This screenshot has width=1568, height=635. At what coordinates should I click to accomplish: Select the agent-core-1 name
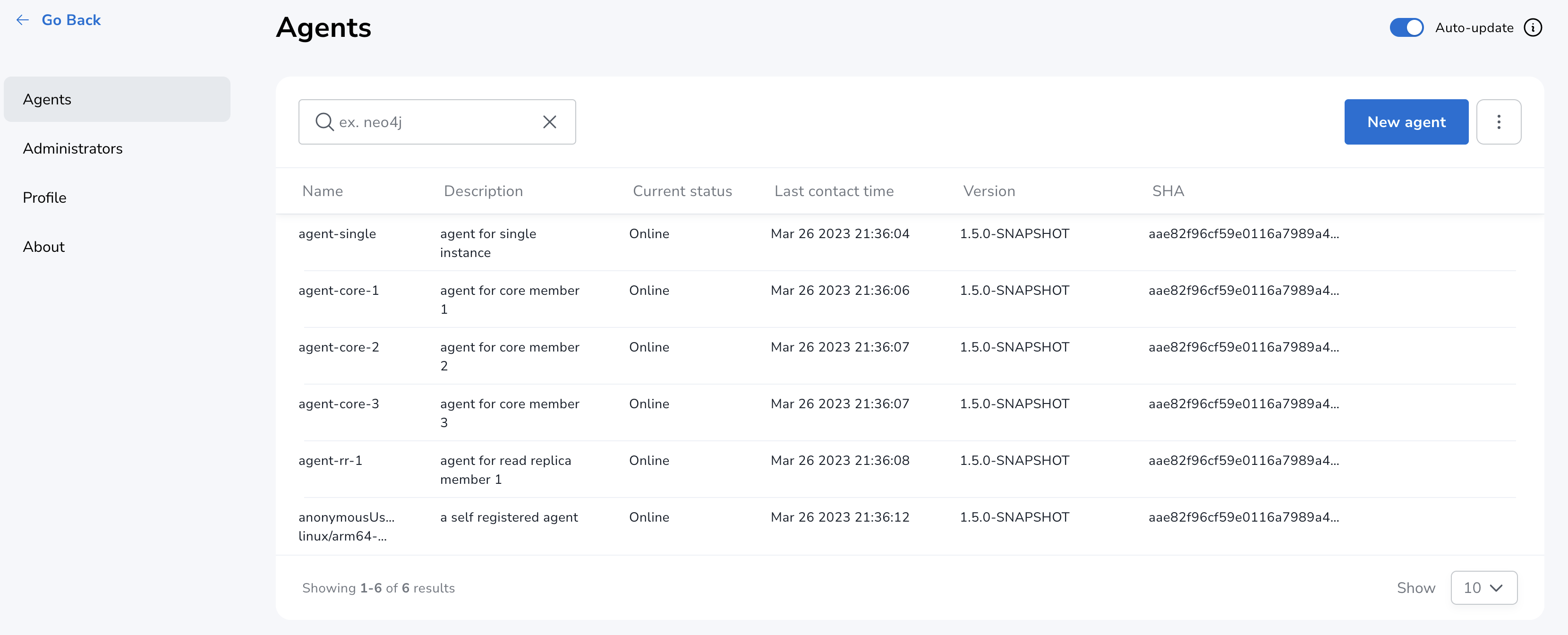(x=339, y=291)
